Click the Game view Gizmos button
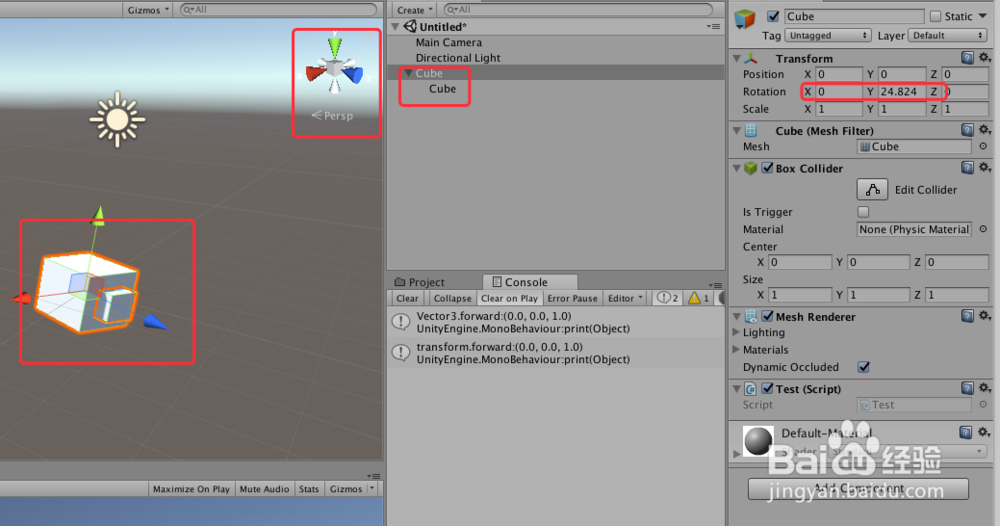 tap(350, 489)
